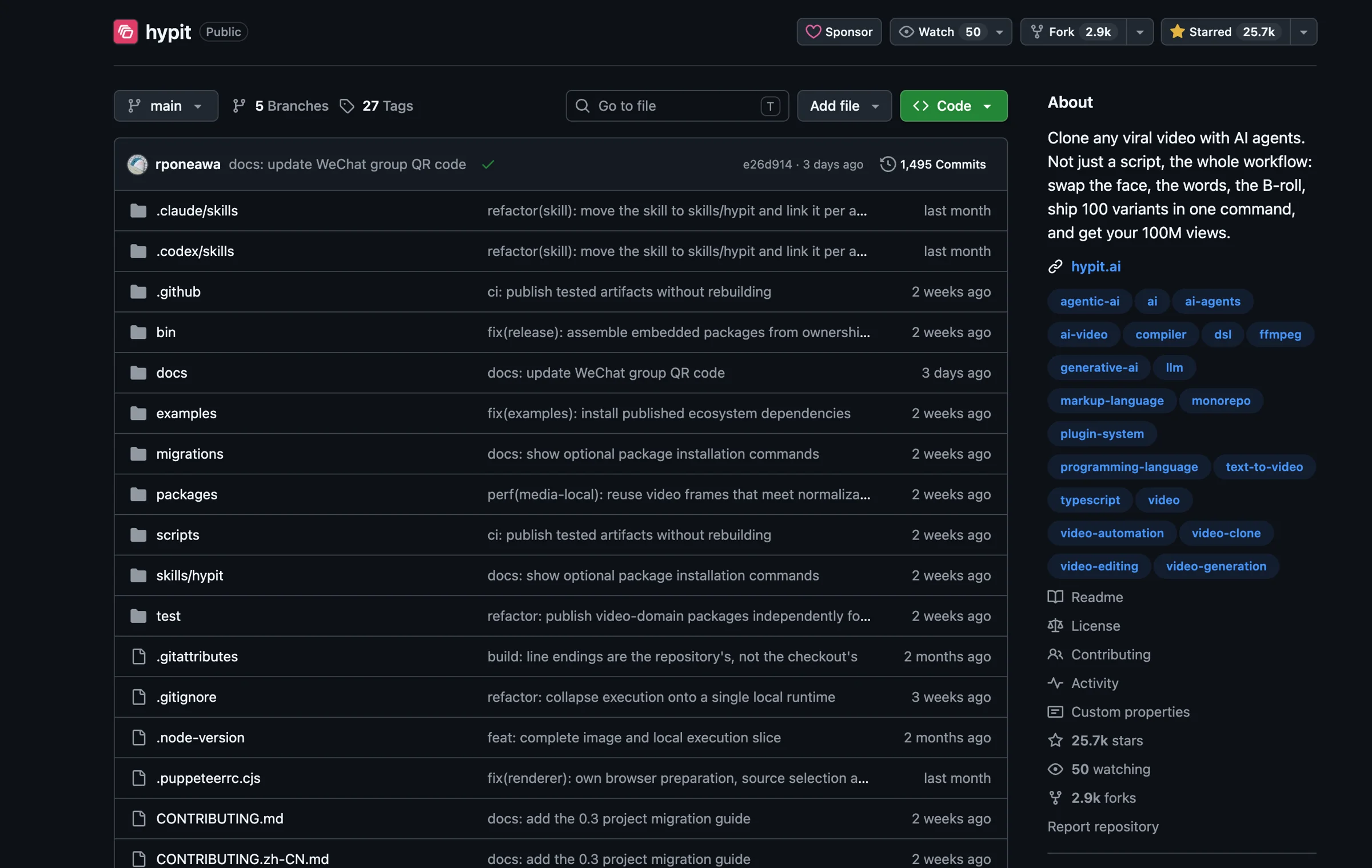This screenshot has height=868, width=1372.
Task: Click rponeawa's avatar in the commit bar
Action: point(137,165)
